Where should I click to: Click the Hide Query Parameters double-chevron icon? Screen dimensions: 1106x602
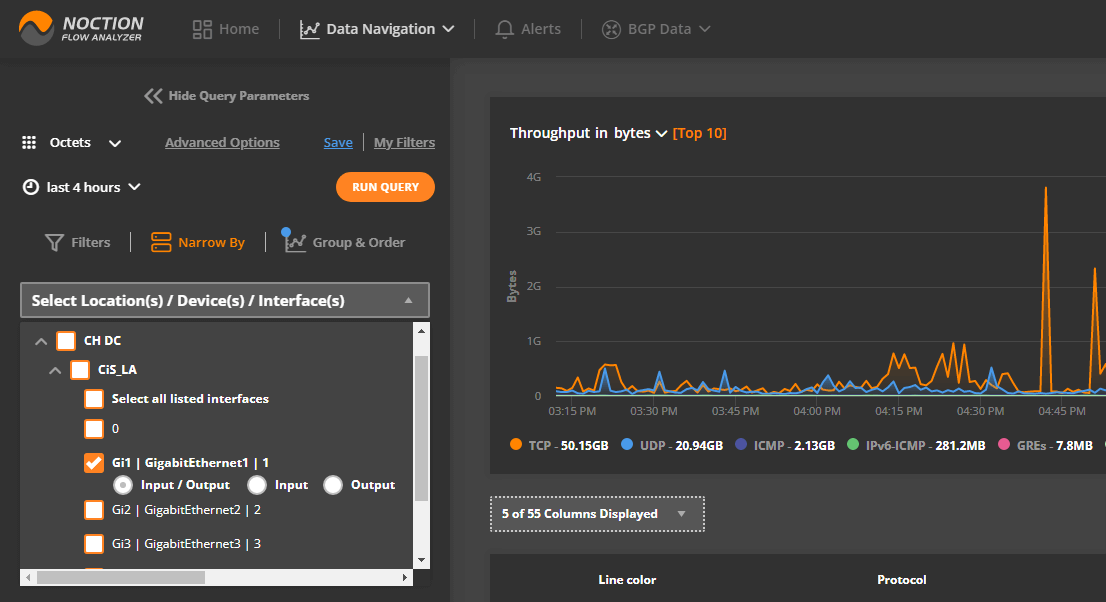(x=153, y=96)
